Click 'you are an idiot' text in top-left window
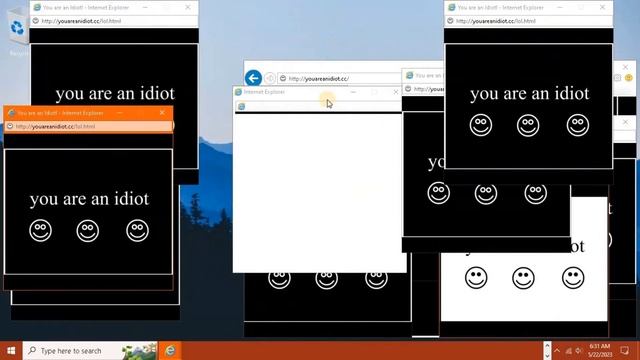This screenshot has height=360, width=640. 115,93
